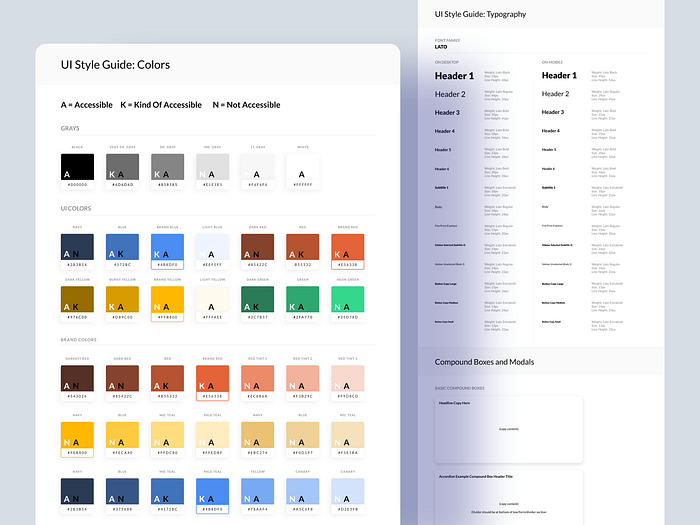Select Brand Red swatch in UI Colors section
This screenshot has width=700, height=525.
pos(348,251)
